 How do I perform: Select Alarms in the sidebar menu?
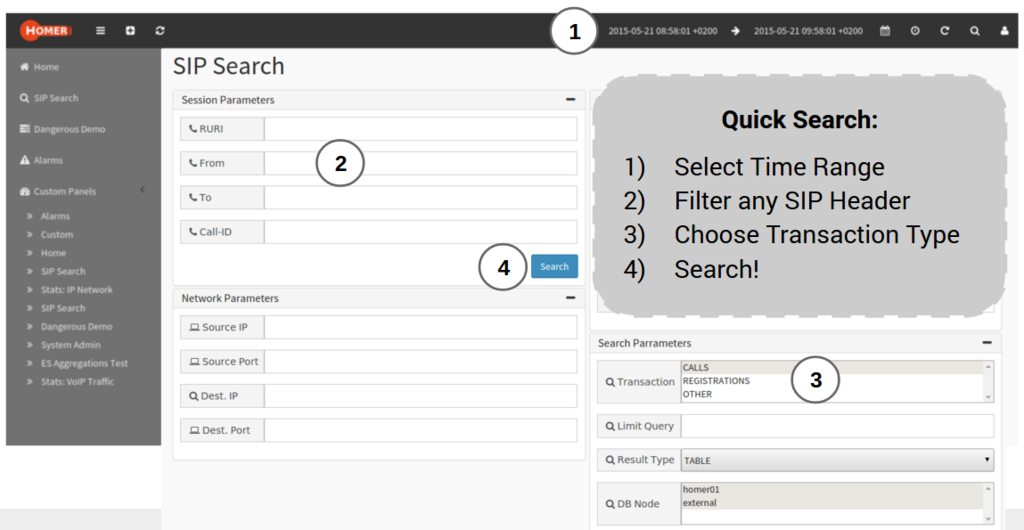tap(47, 160)
